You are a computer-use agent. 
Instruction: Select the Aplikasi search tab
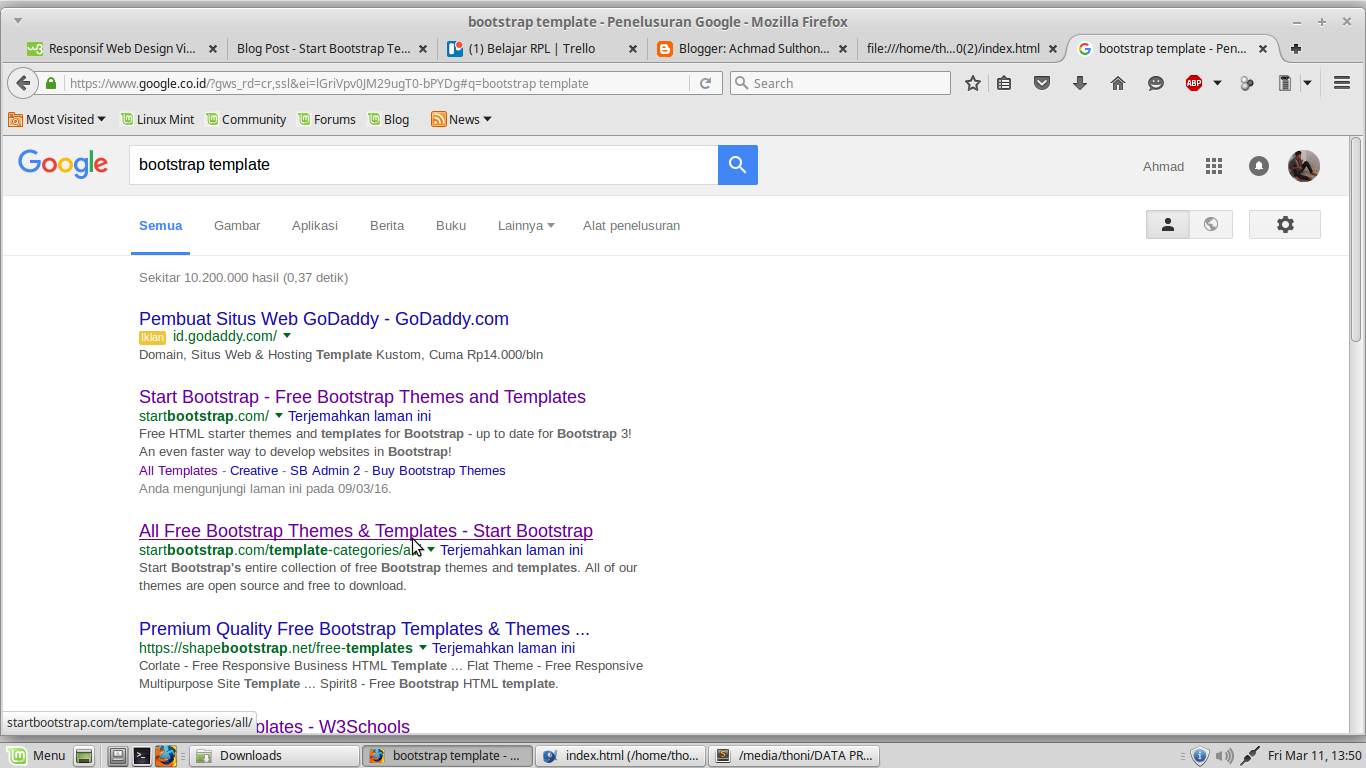click(x=315, y=226)
